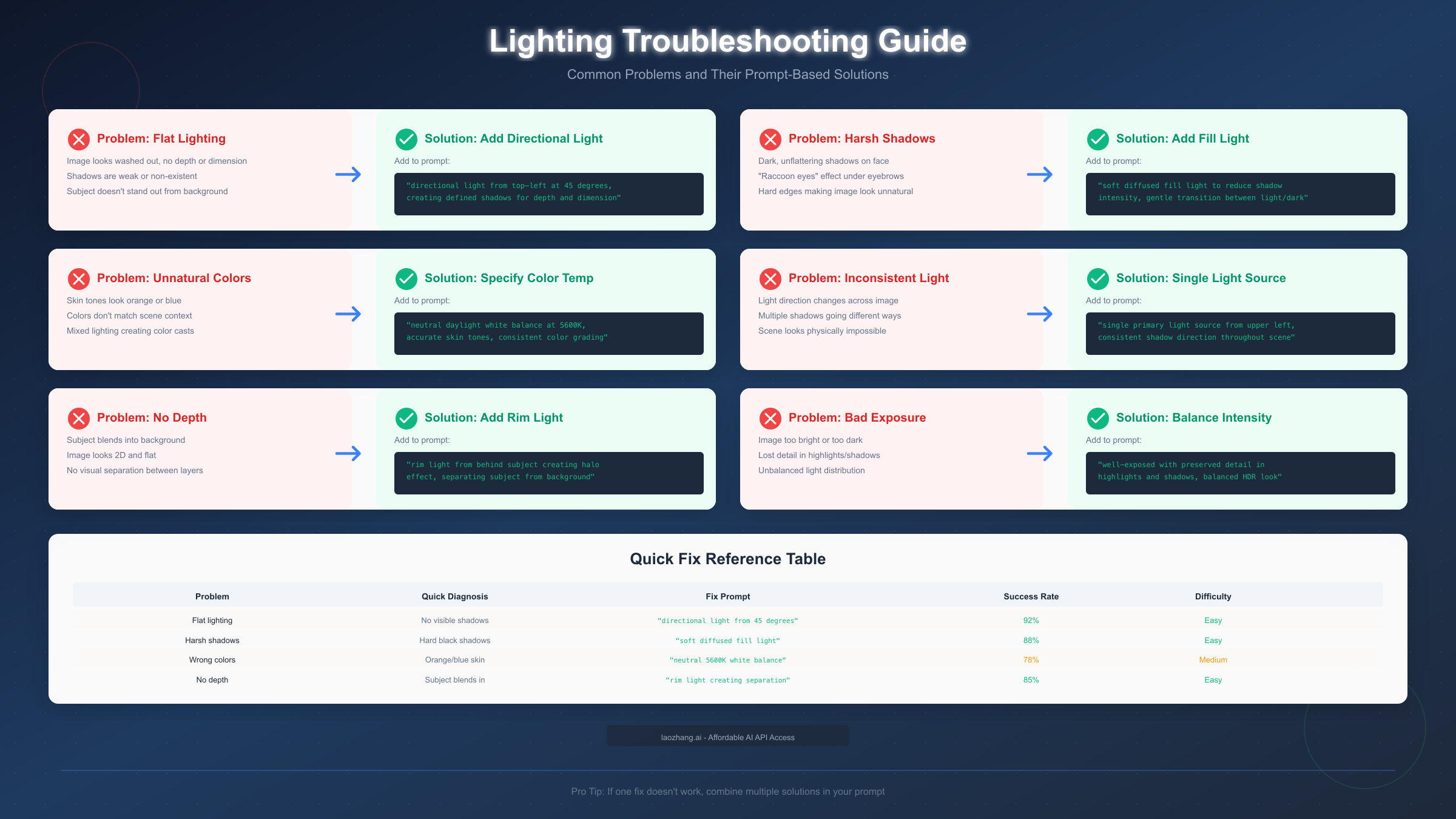Click the green checkmark beside Solution: Add Rim Light
The image size is (1456, 819).
pyautogui.click(x=406, y=418)
